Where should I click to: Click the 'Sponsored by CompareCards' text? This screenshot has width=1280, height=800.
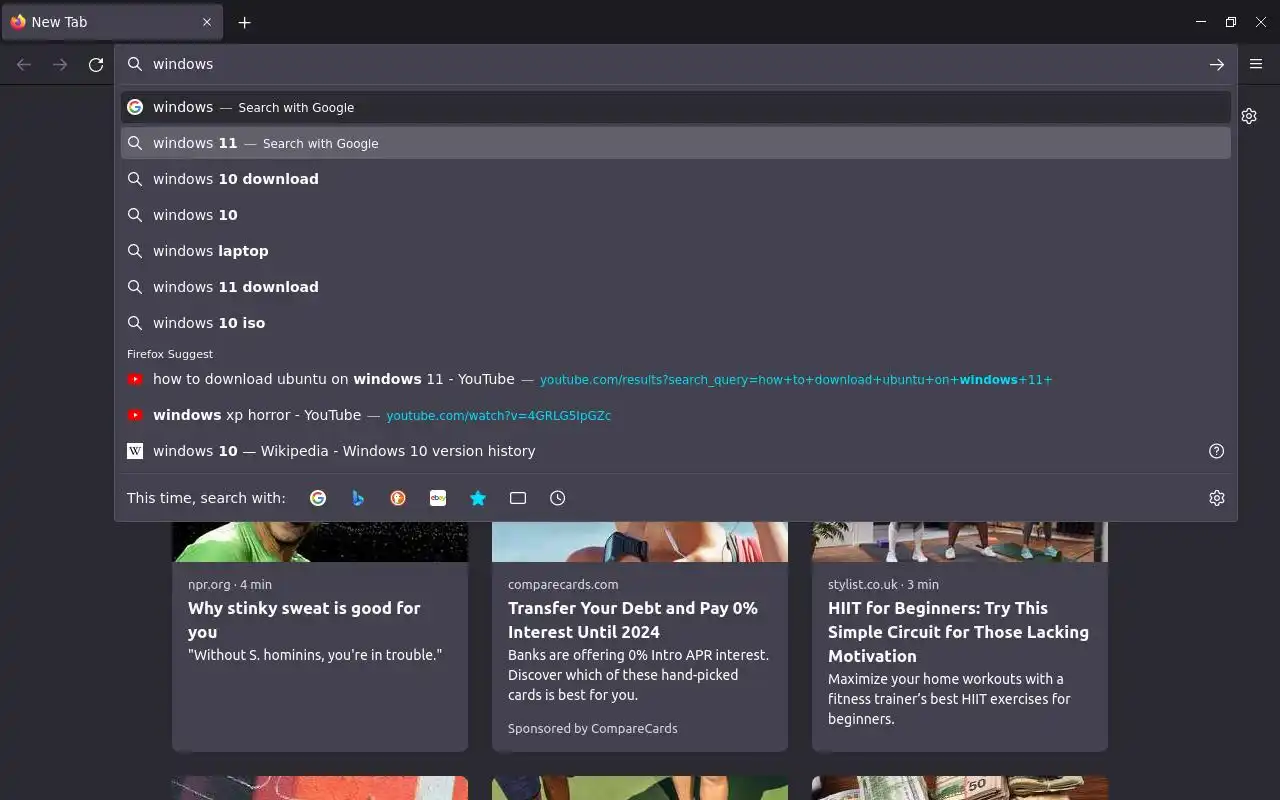pos(593,729)
